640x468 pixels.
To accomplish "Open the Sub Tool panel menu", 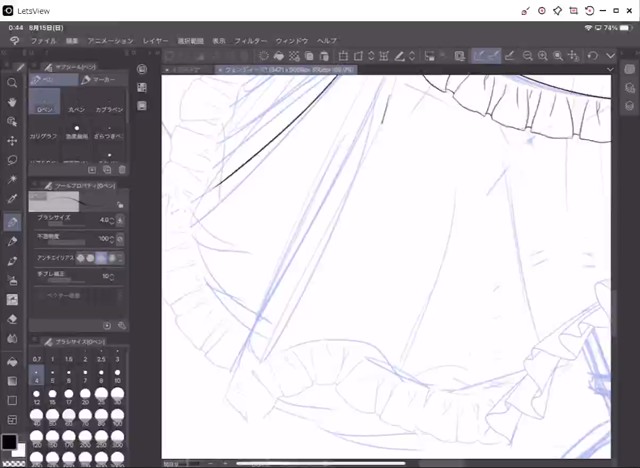I will coord(34,66).
